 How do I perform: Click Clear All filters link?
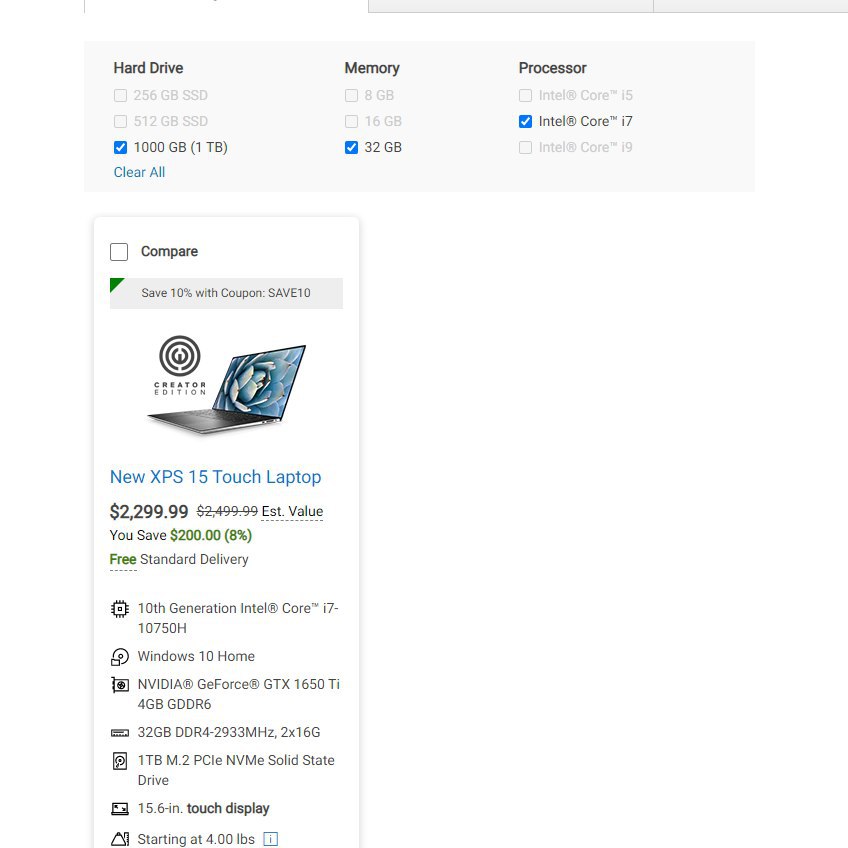(139, 172)
